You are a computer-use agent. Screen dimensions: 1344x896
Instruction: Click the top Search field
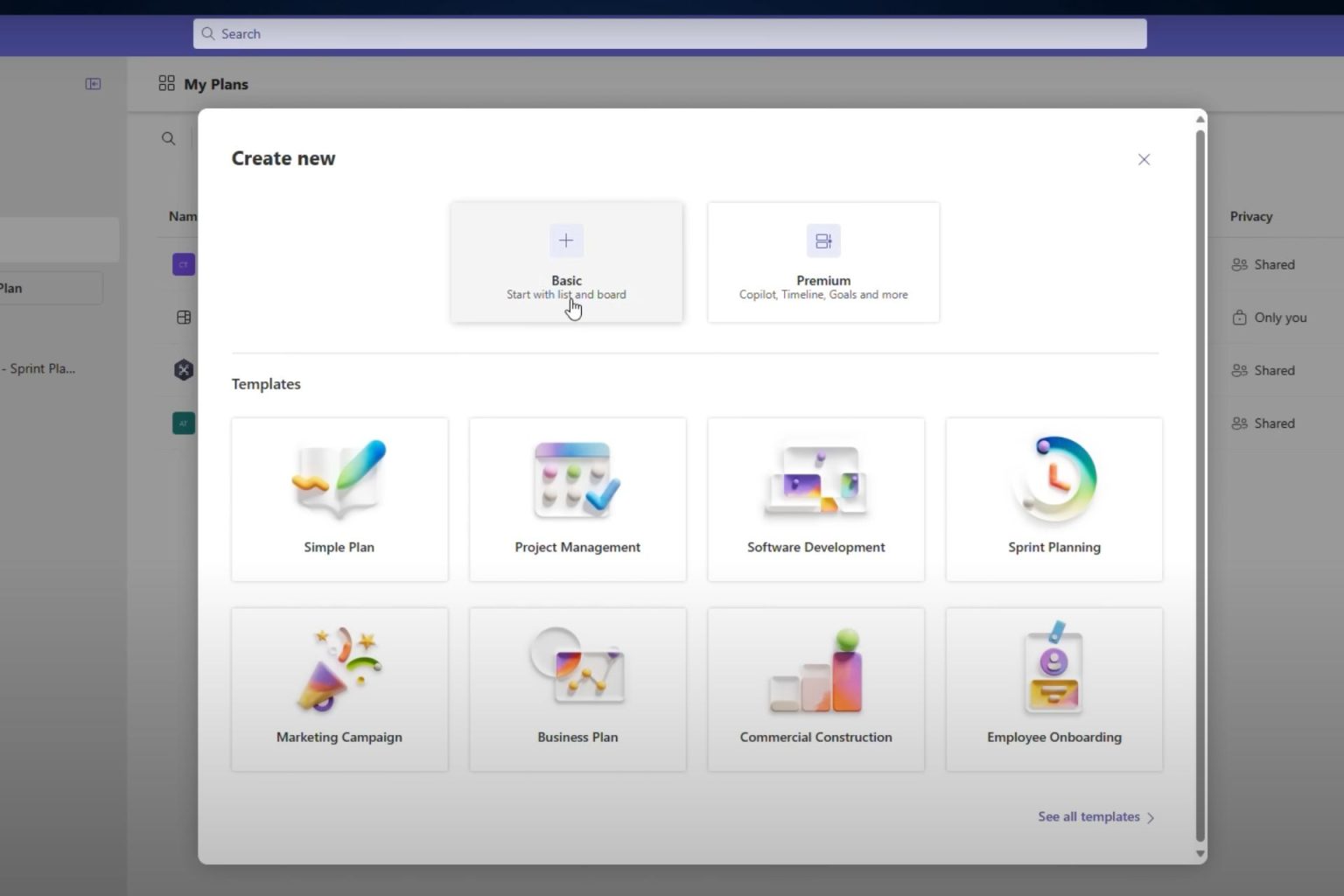click(669, 33)
